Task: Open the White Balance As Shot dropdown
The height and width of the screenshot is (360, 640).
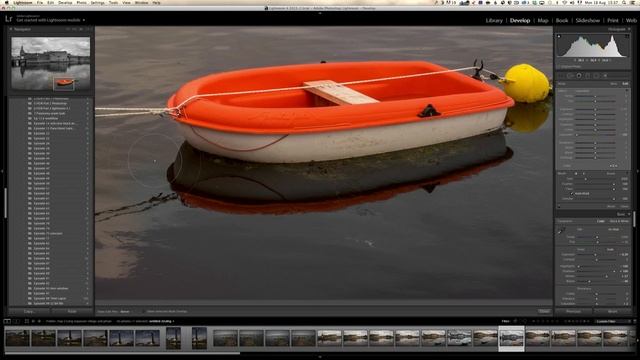Action: click(613, 229)
